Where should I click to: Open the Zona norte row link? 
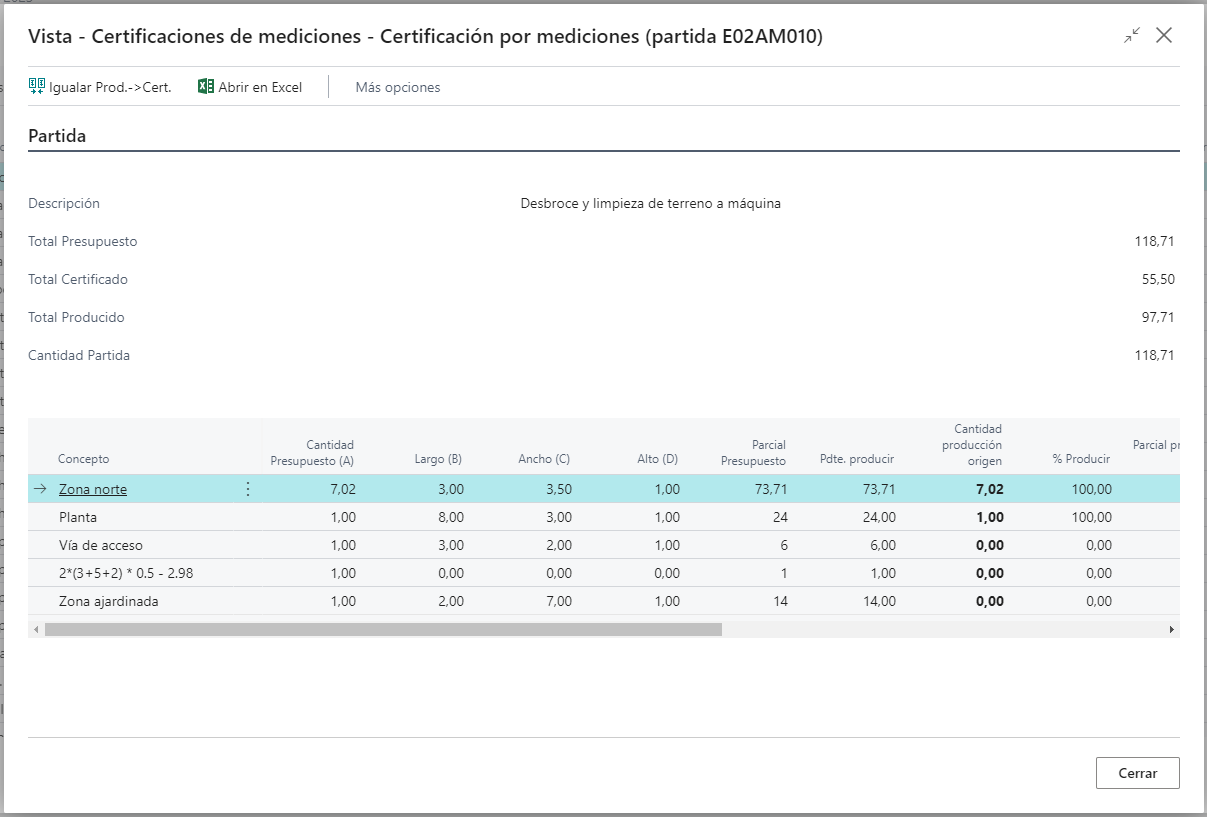(x=93, y=489)
